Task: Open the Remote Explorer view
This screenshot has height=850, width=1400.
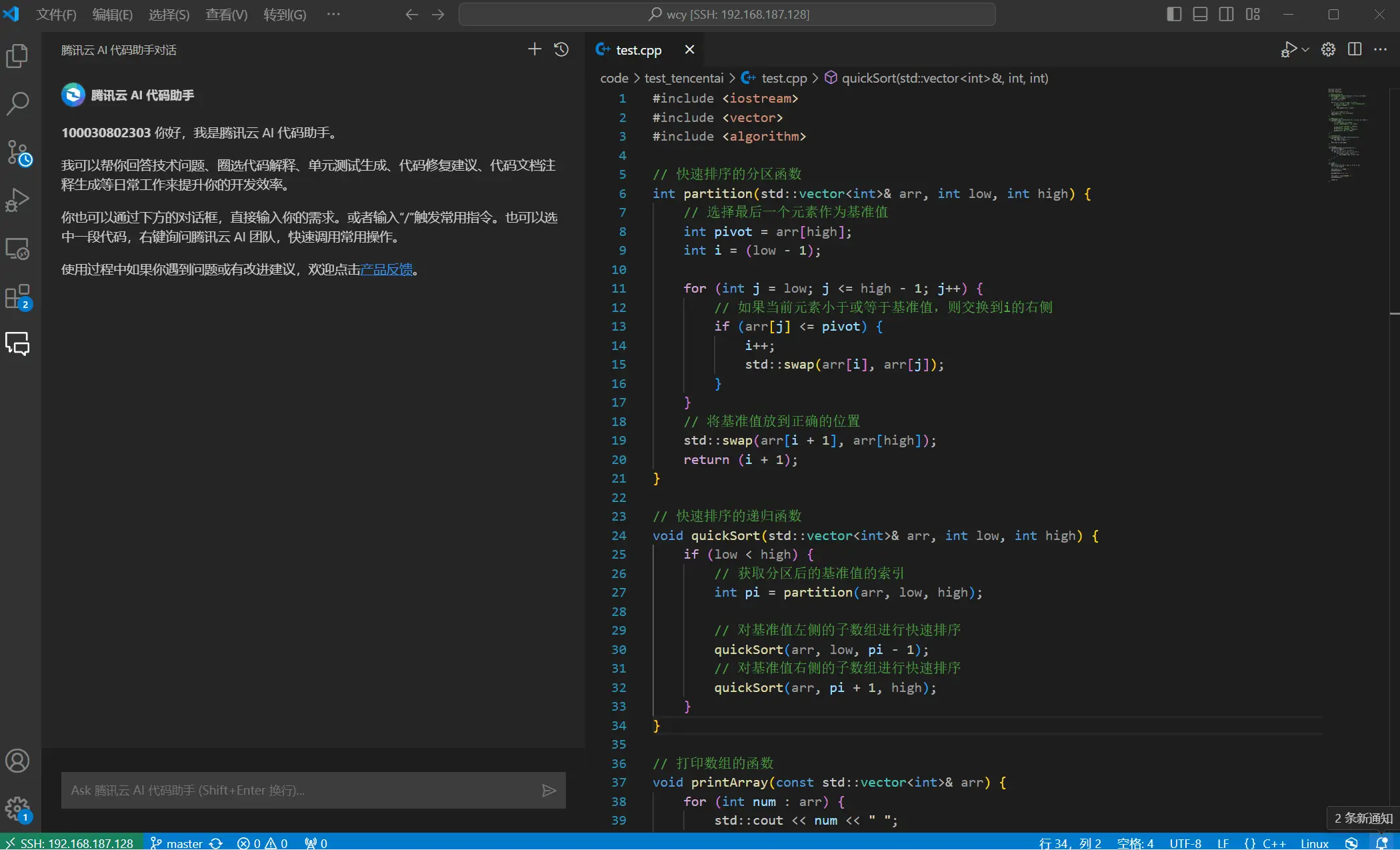Action: 17,249
